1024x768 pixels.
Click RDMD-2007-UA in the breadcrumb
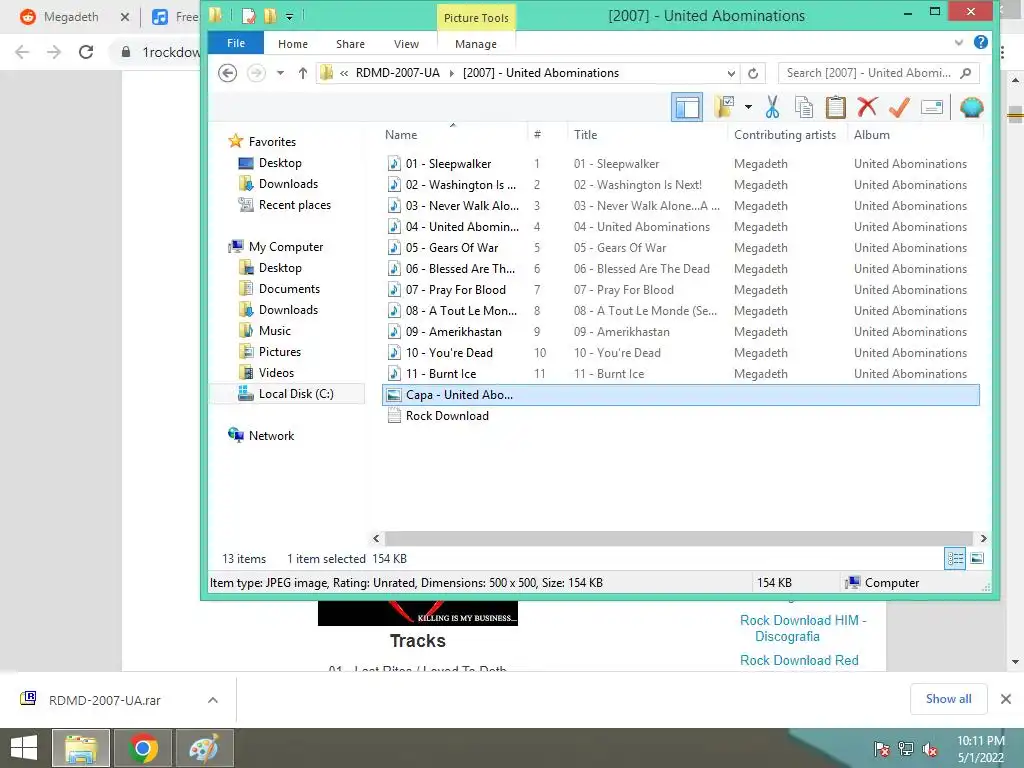[398, 72]
